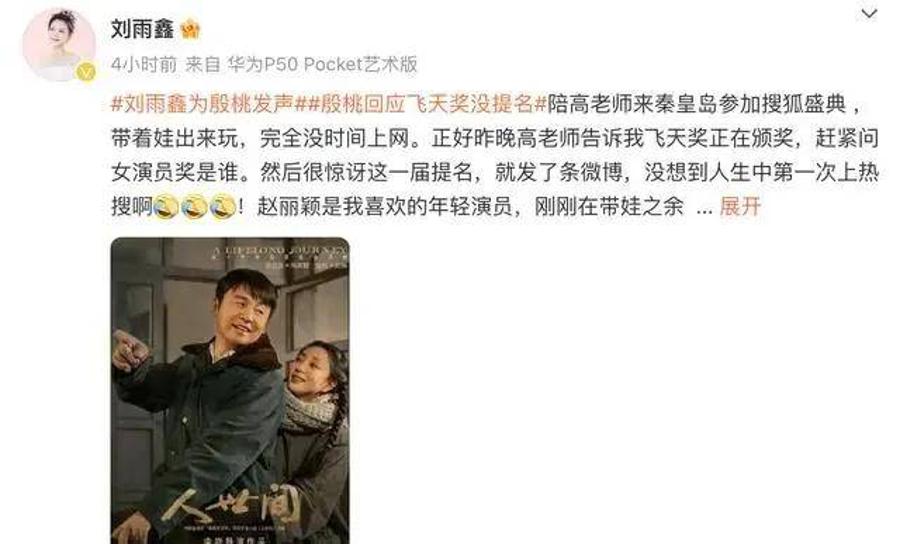The image size is (900, 544).
Task: Click the last emoji before the exclamation mark
Action: coord(223,207)
